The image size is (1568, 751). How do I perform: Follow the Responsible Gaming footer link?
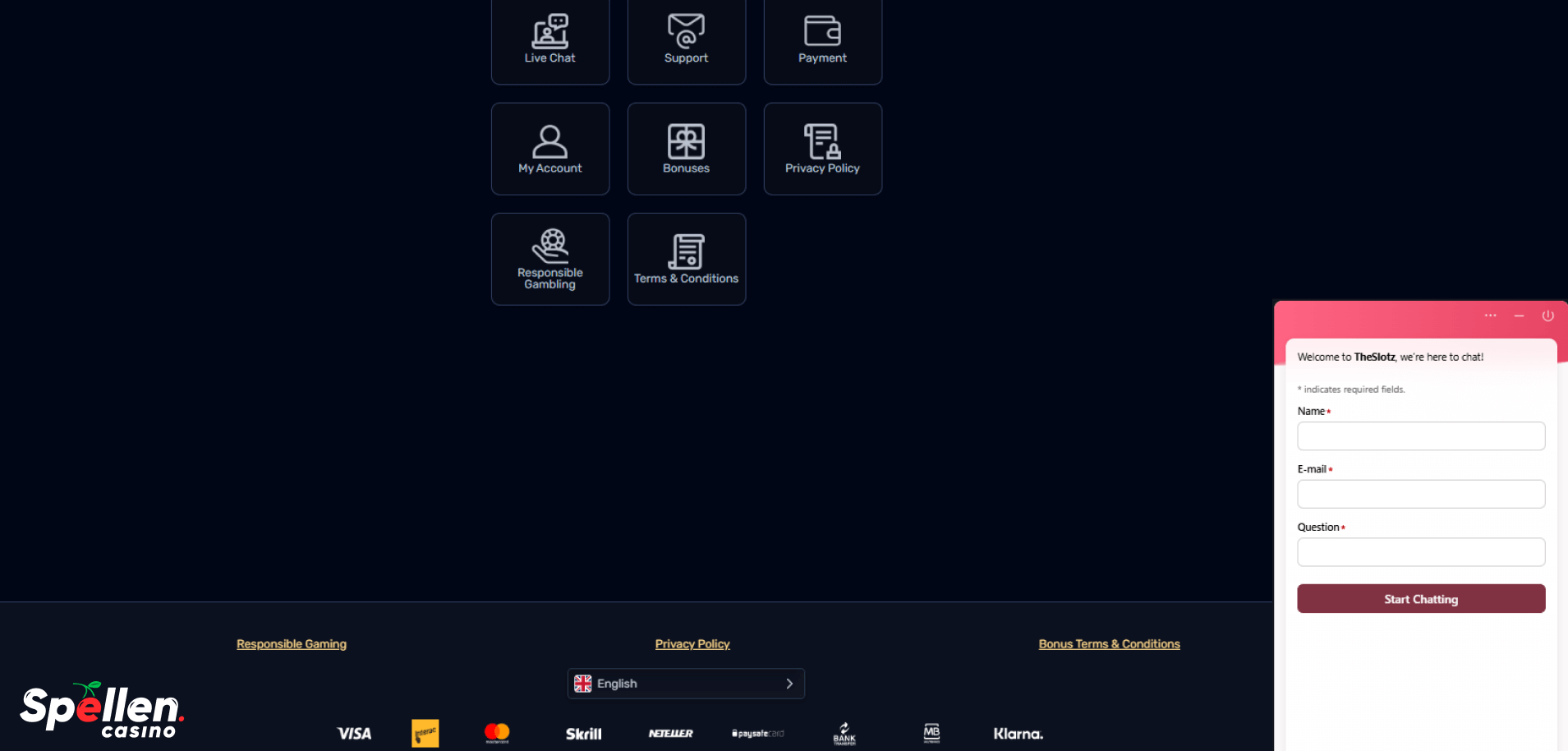(x=292, y=644)
